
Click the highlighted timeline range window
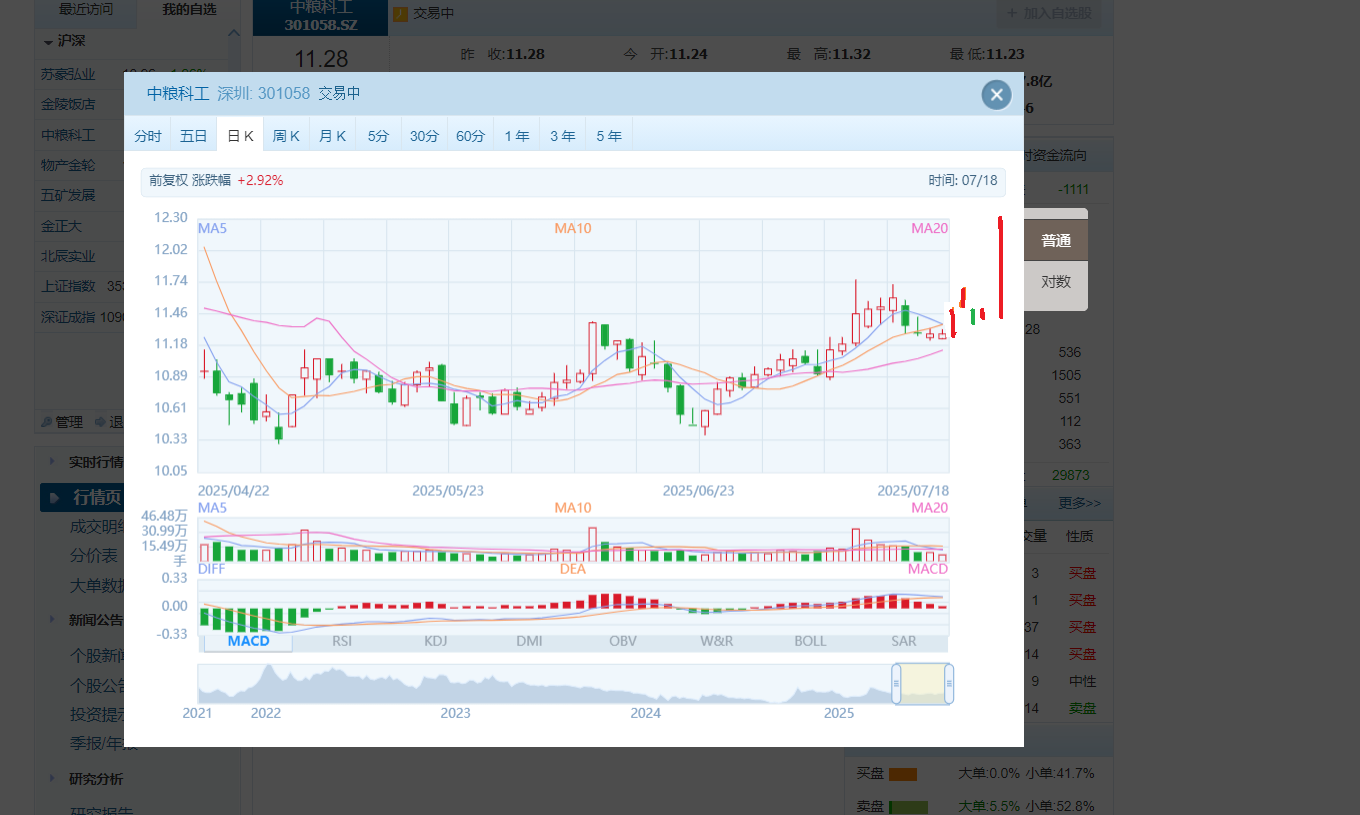(922, 684)
